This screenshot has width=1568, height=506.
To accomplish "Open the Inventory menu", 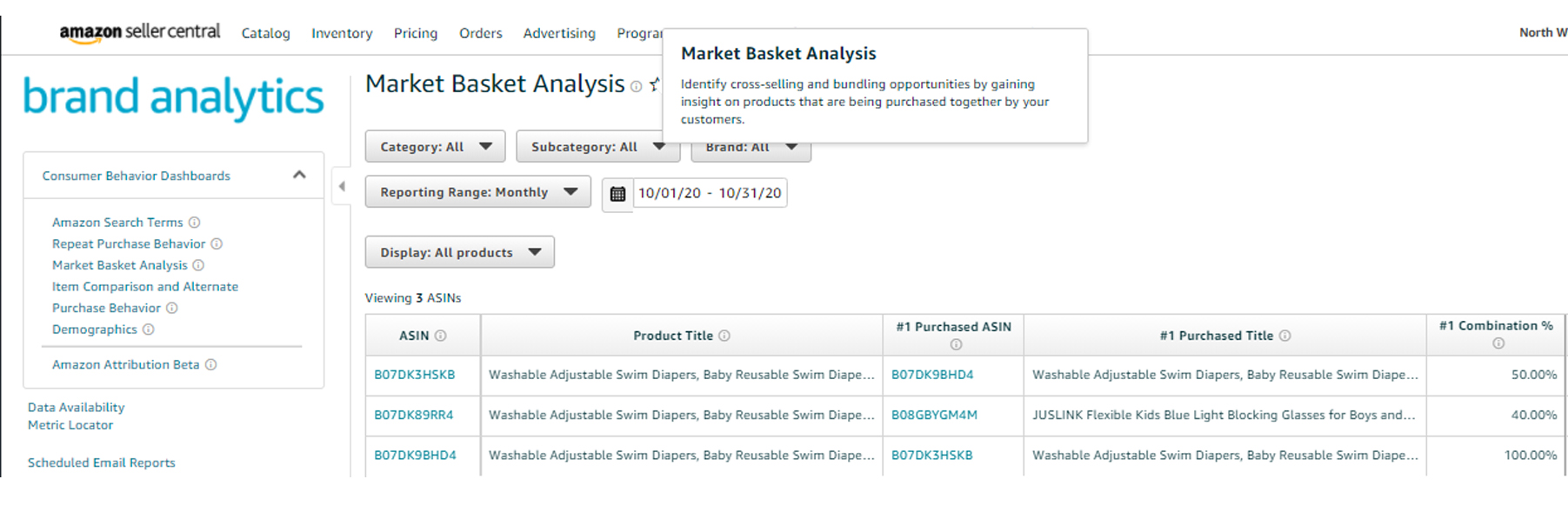I will [x=342, y=33].
